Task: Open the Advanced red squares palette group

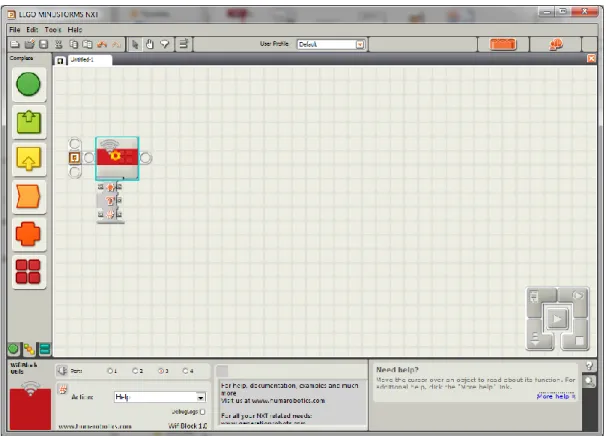Action: pos(28,271)
